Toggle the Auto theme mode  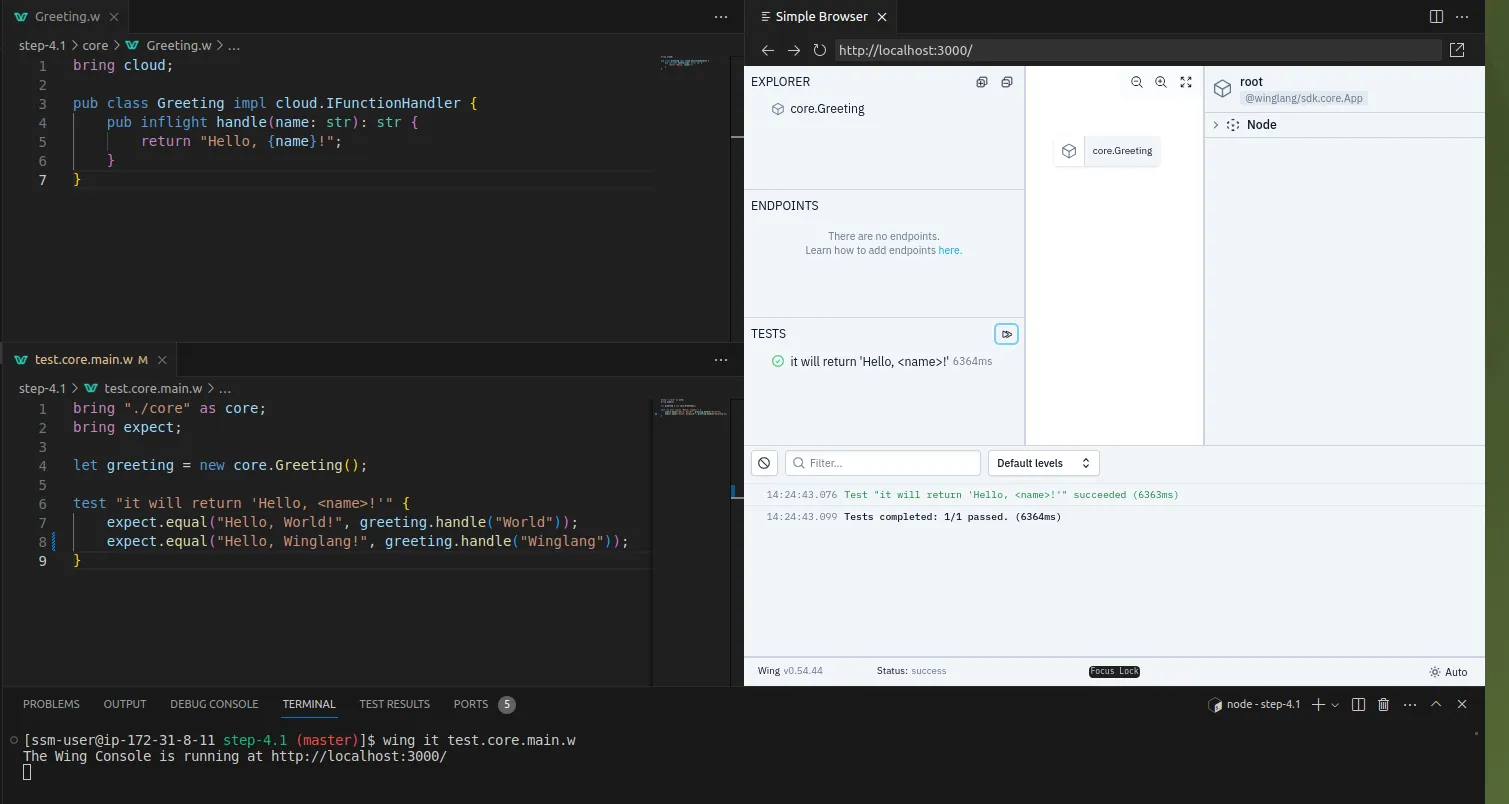(1448, 672)
